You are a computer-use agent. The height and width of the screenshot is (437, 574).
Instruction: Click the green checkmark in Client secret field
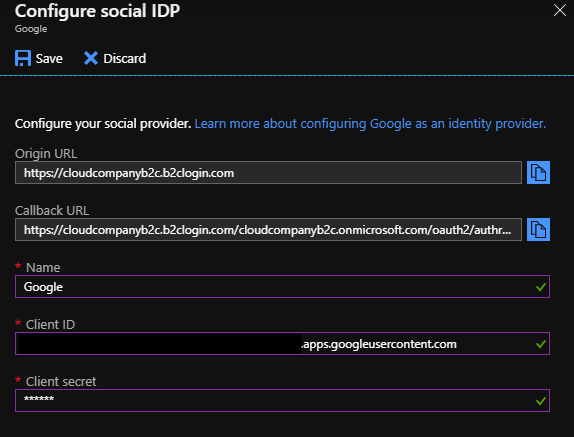[x=541, y=401]
